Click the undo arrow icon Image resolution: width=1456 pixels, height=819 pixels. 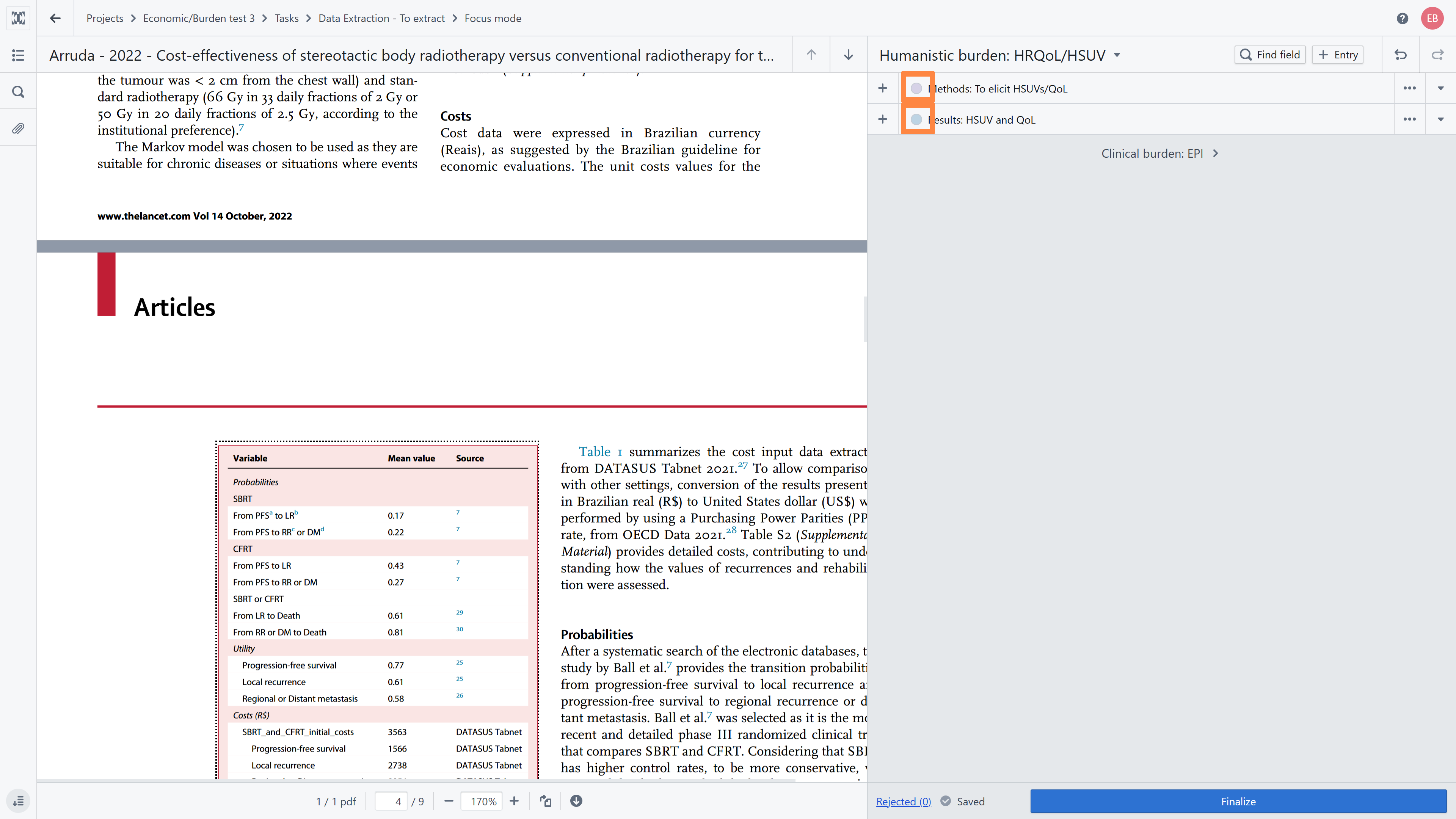1401,55
